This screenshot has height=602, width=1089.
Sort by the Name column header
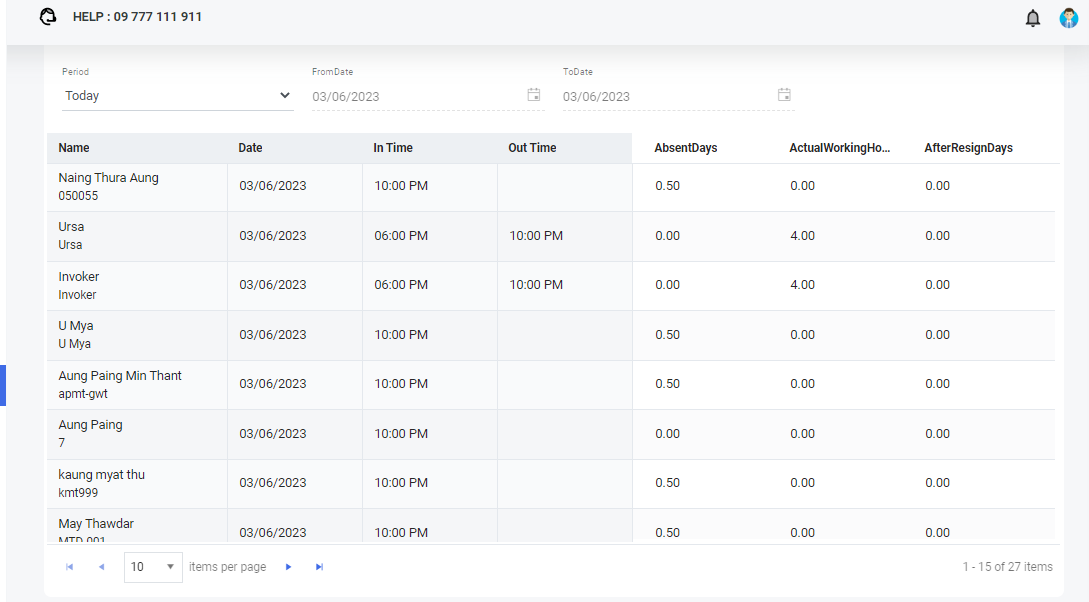pos(74,148)
